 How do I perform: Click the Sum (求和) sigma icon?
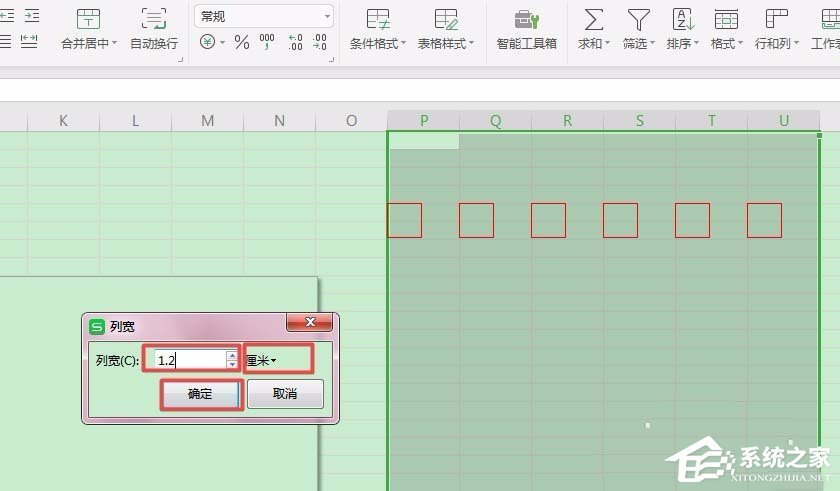tap(594, 20)
